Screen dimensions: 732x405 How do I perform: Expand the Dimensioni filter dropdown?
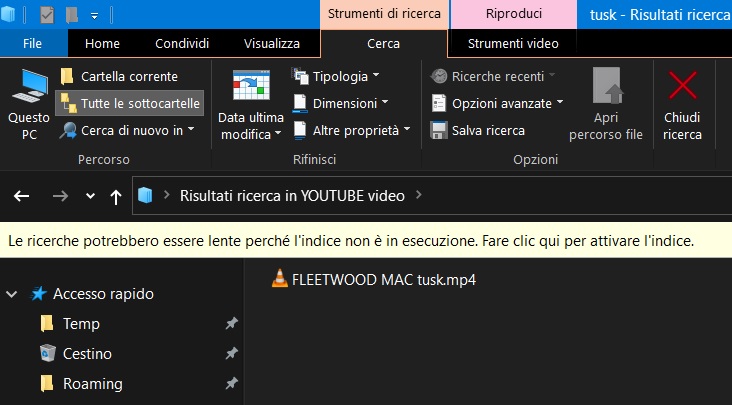(341, 103)
